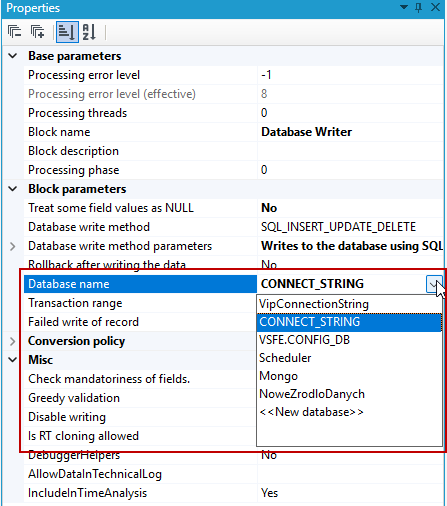Viewport: 447px width, 506px height.
Task: Edit the Processing threads value
Action: [x=350, y=113]
